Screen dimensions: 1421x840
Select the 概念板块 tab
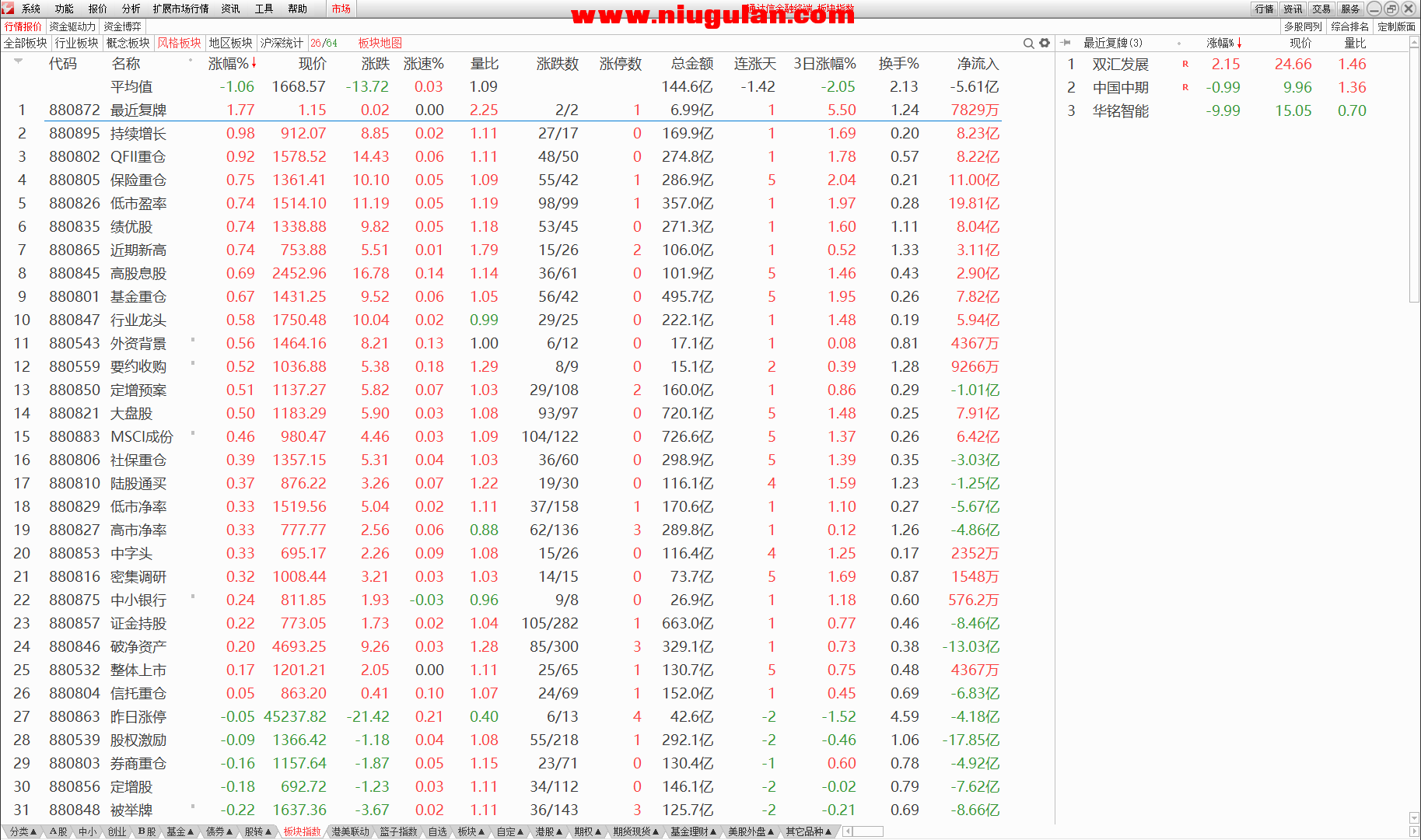[x=128, y=43]
